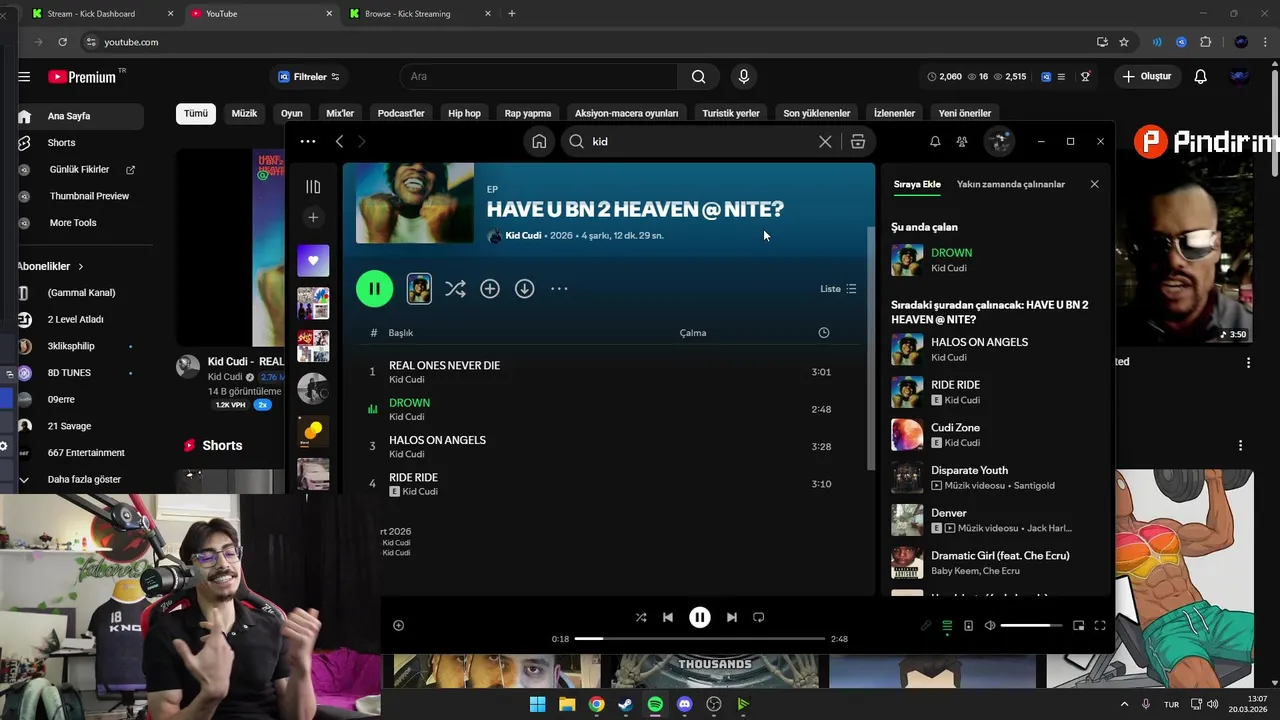Add EP to library plus icon
This screenshot has width=1280, height=720.
(490, 289)
